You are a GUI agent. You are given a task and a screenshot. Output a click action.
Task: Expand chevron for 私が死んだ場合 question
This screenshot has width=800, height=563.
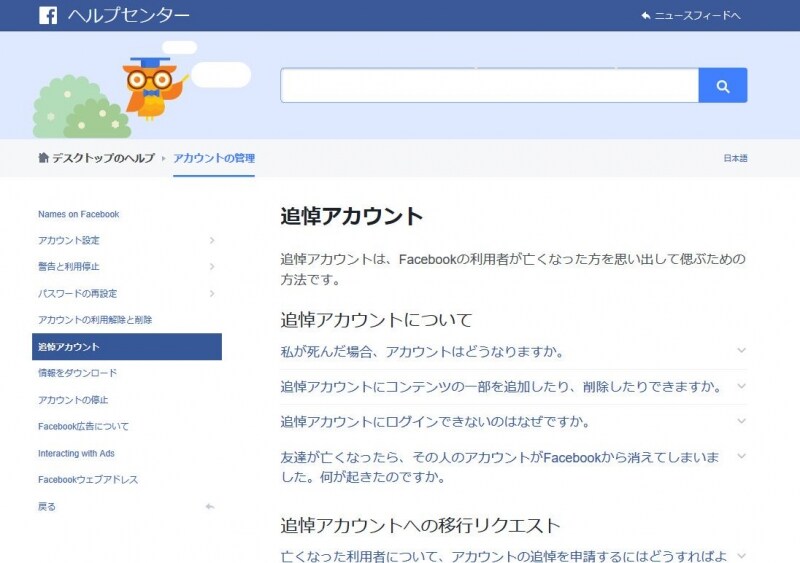741,350
